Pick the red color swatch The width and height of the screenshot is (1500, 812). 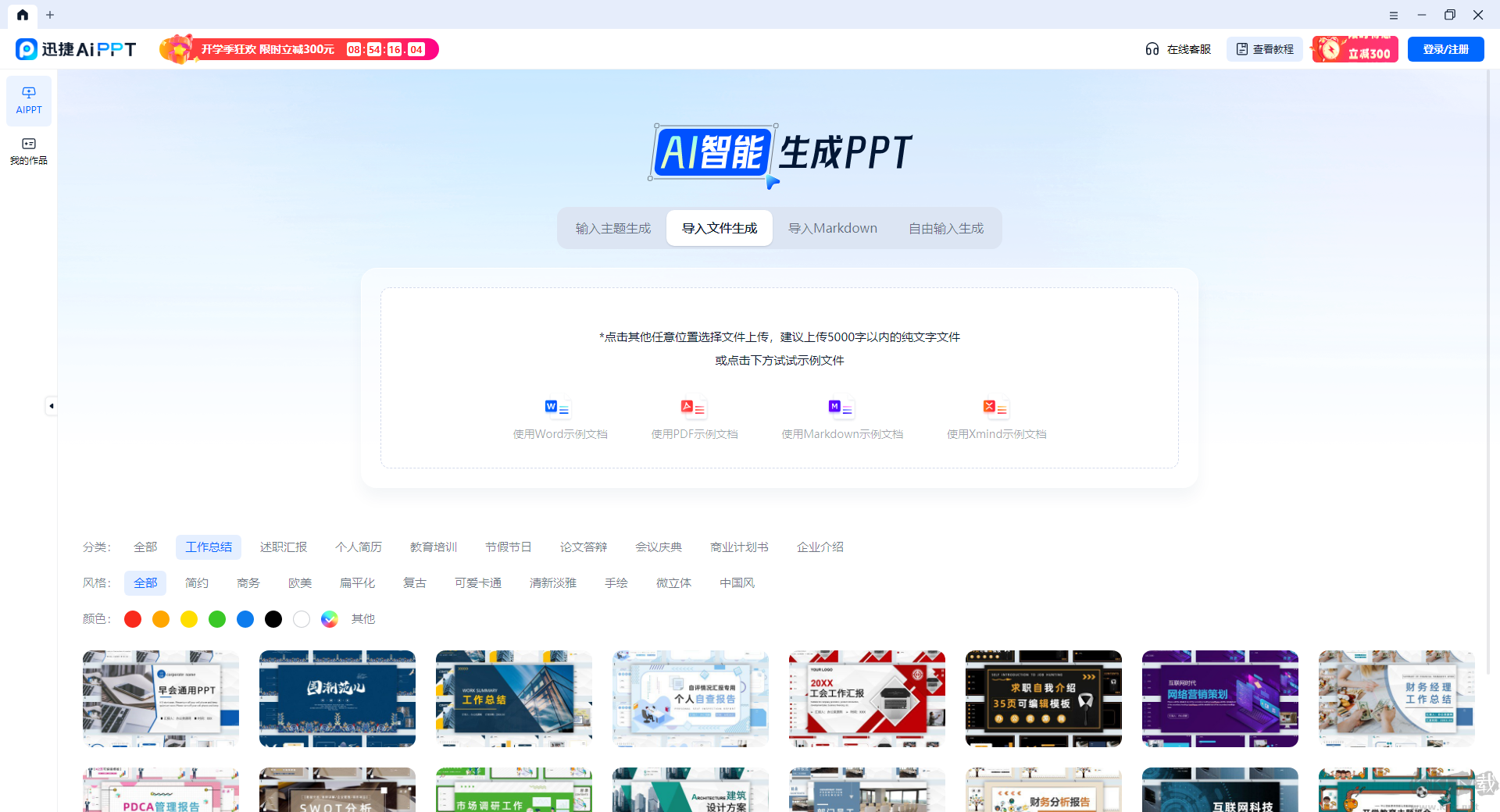(133, 619)
